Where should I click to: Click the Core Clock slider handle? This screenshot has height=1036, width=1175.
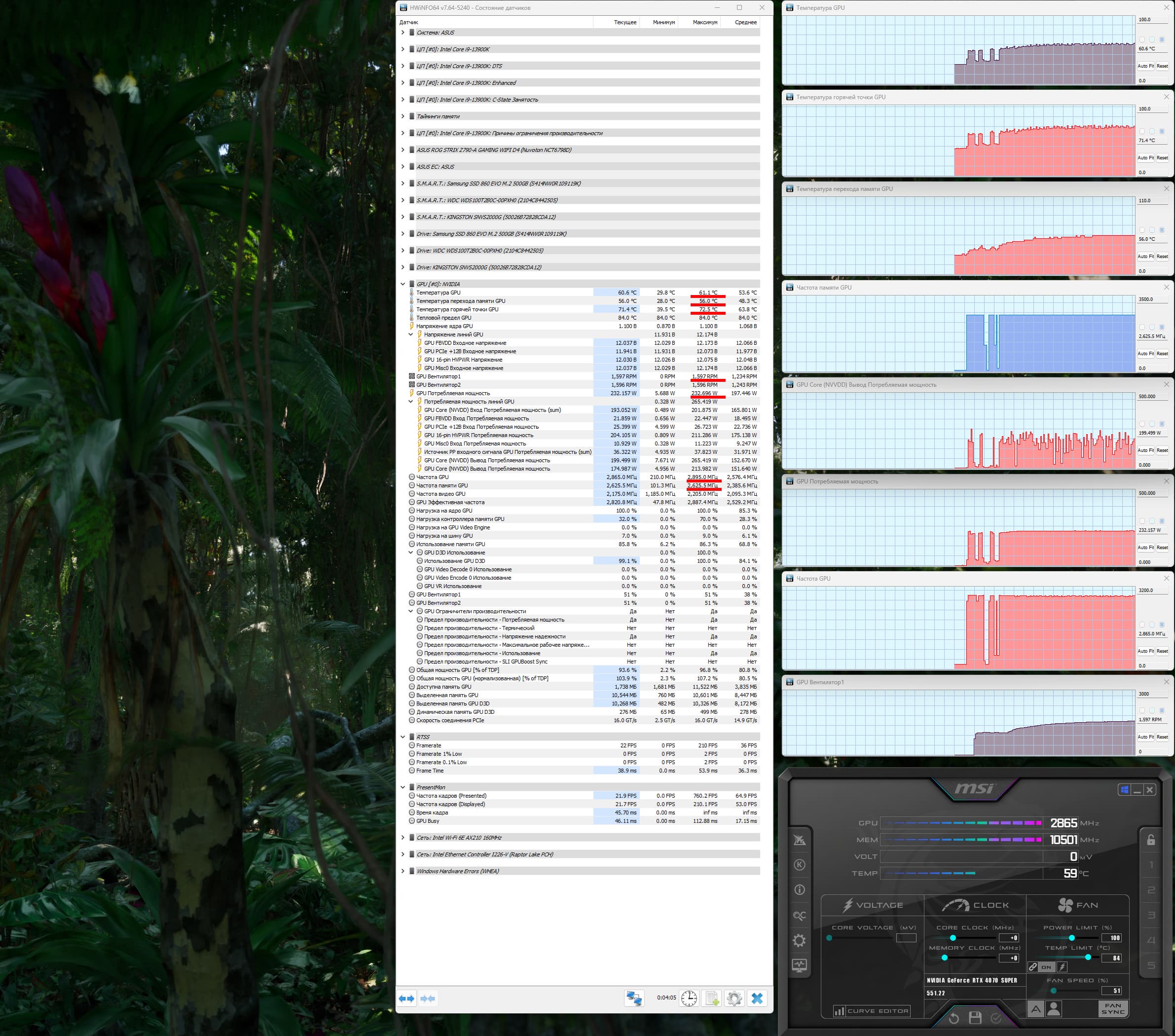pyautogui.click(x=953, y=938)
